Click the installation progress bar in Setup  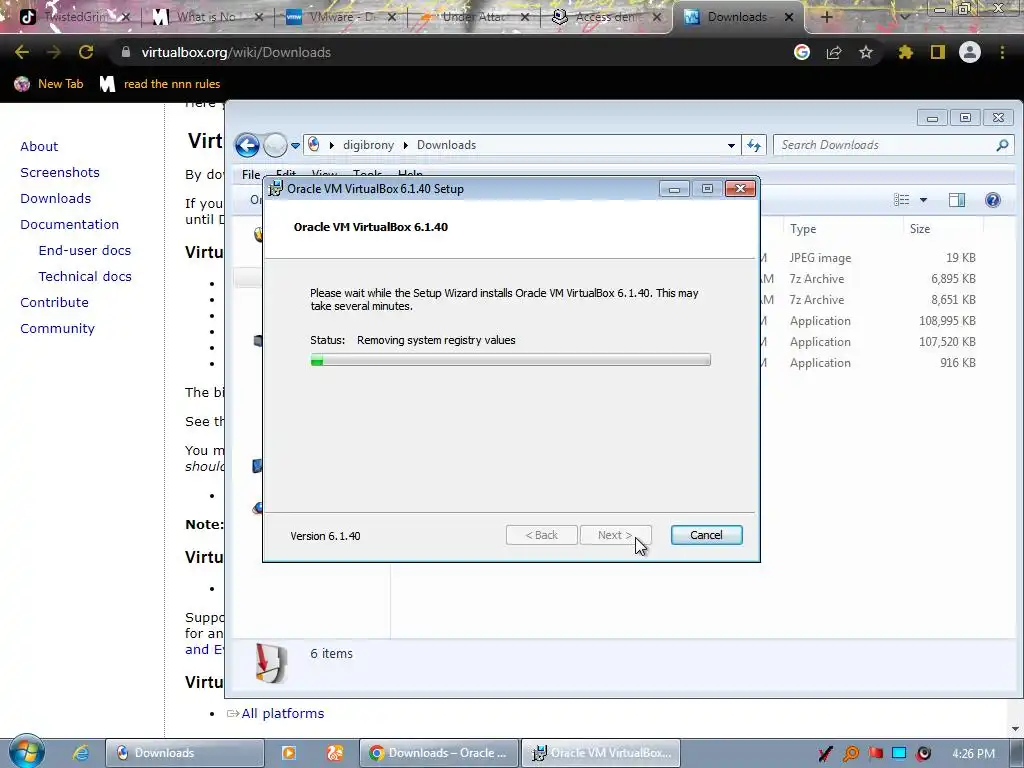510,360
